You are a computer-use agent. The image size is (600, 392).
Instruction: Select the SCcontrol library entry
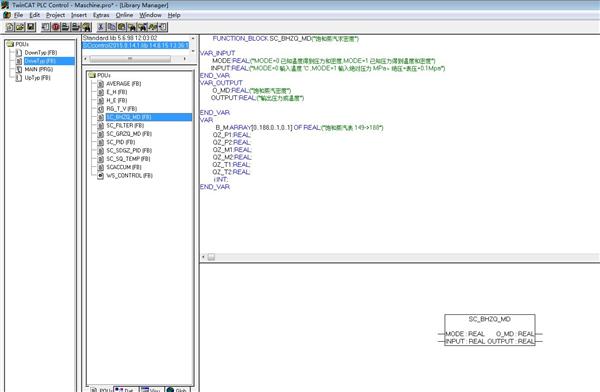tap(135, 45)
